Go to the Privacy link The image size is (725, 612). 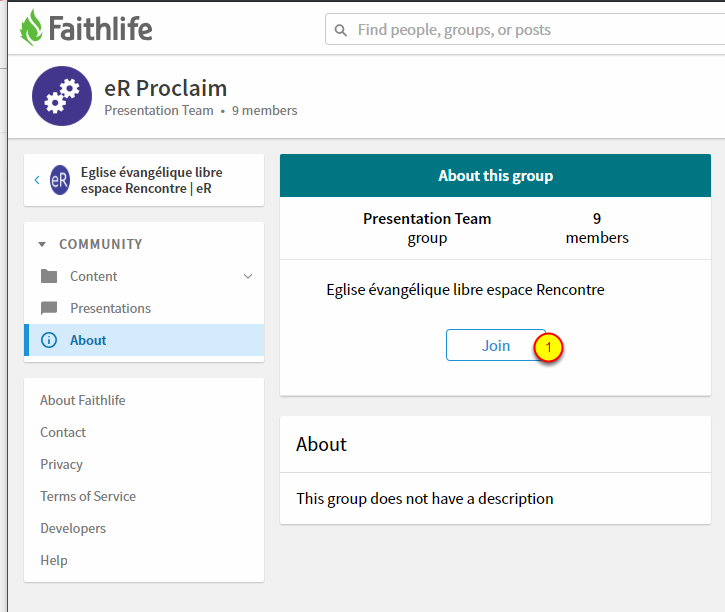coord(61,465)
